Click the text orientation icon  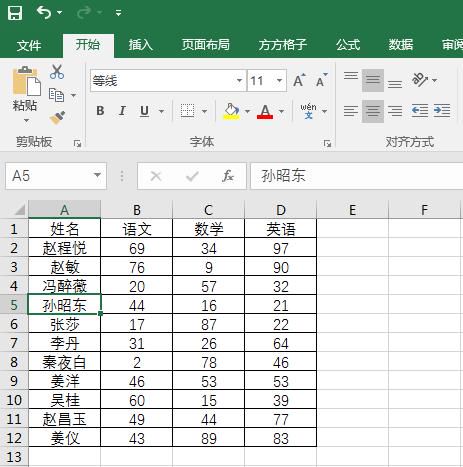pos(420,80)
